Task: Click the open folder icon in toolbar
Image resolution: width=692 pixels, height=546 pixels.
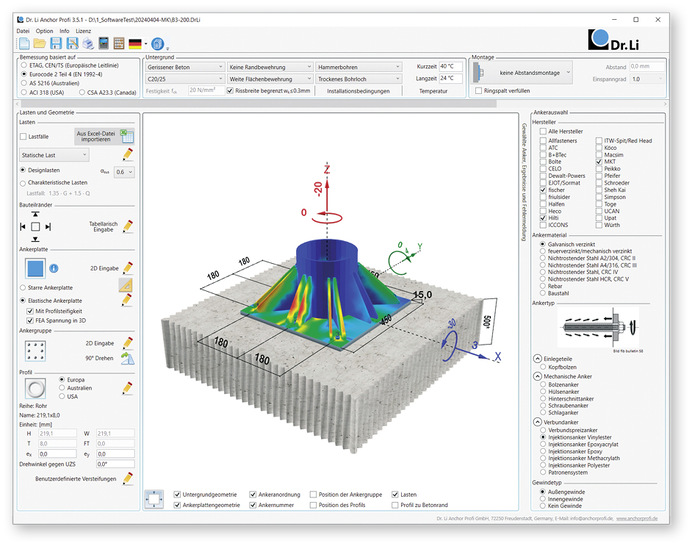Action: click(x=41, y=44)
